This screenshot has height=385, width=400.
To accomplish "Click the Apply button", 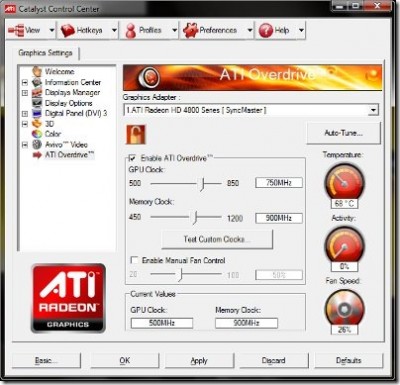I will [199, 360].
